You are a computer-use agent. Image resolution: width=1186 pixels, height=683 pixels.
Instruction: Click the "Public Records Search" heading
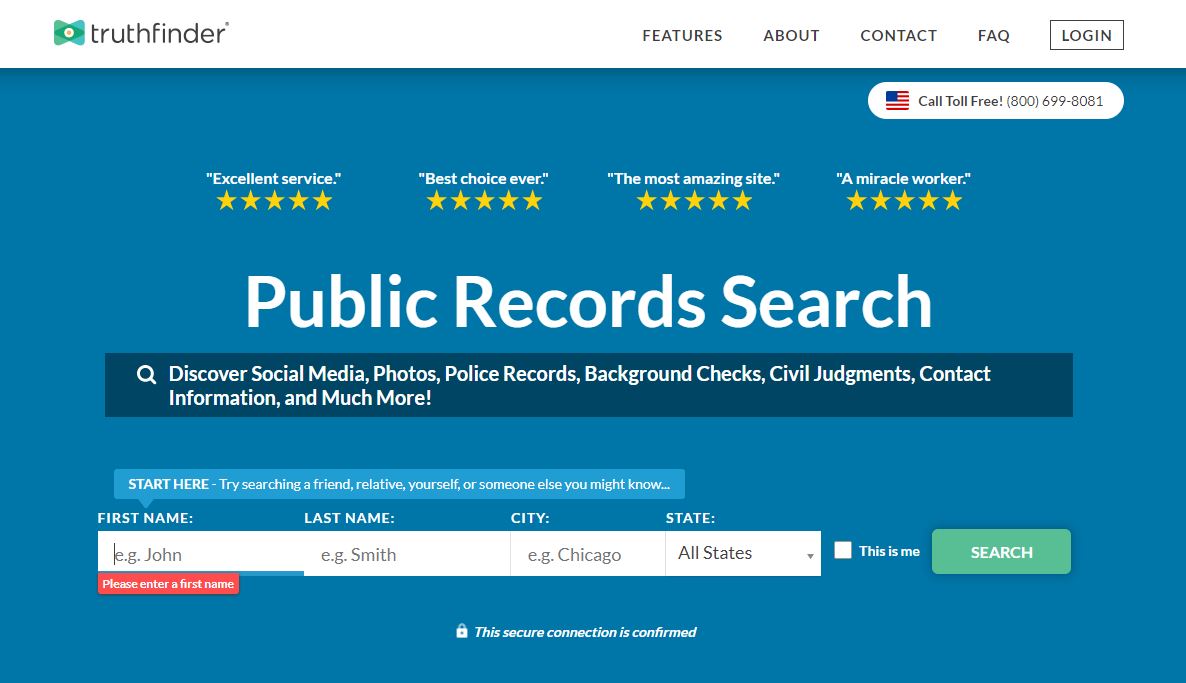[588, 302]
